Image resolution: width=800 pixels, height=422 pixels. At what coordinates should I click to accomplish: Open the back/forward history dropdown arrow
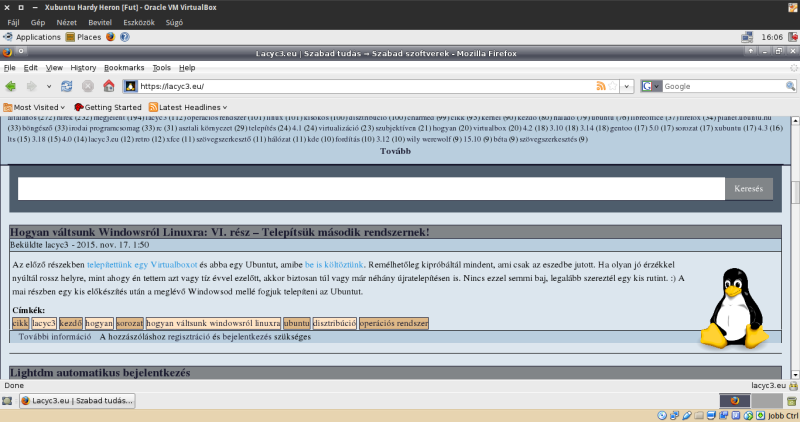(49, 86)
